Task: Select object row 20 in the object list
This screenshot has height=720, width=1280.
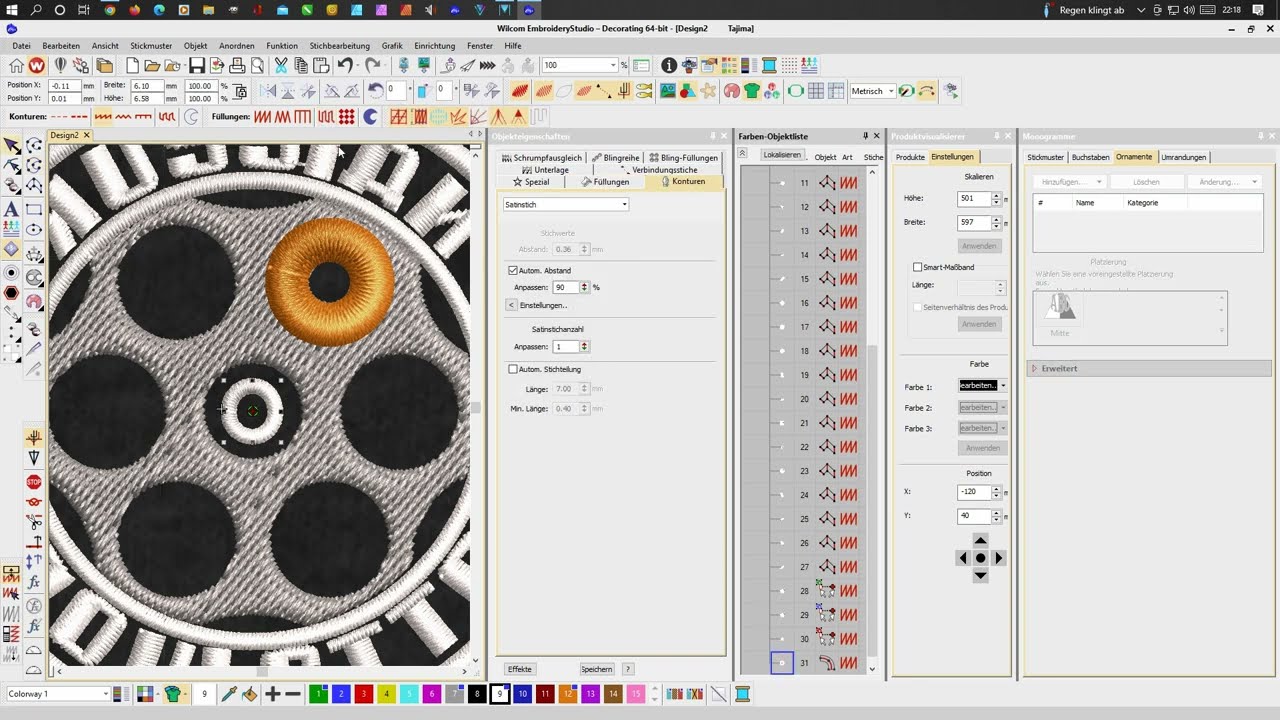Action: 805,399
